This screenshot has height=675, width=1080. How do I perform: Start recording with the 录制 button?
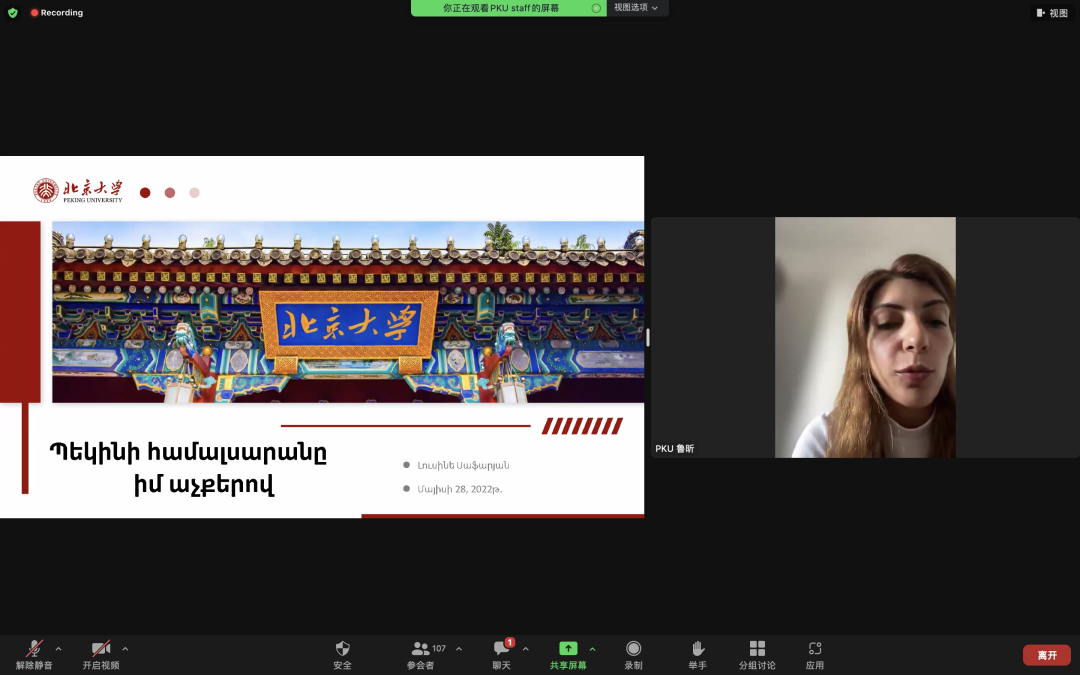click(634, 655)
